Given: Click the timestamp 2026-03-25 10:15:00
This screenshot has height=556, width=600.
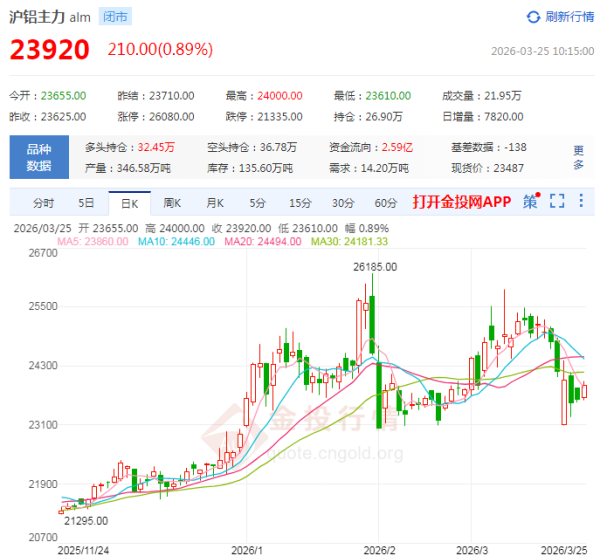Looking at the screenshot, I should coord(543,51).
